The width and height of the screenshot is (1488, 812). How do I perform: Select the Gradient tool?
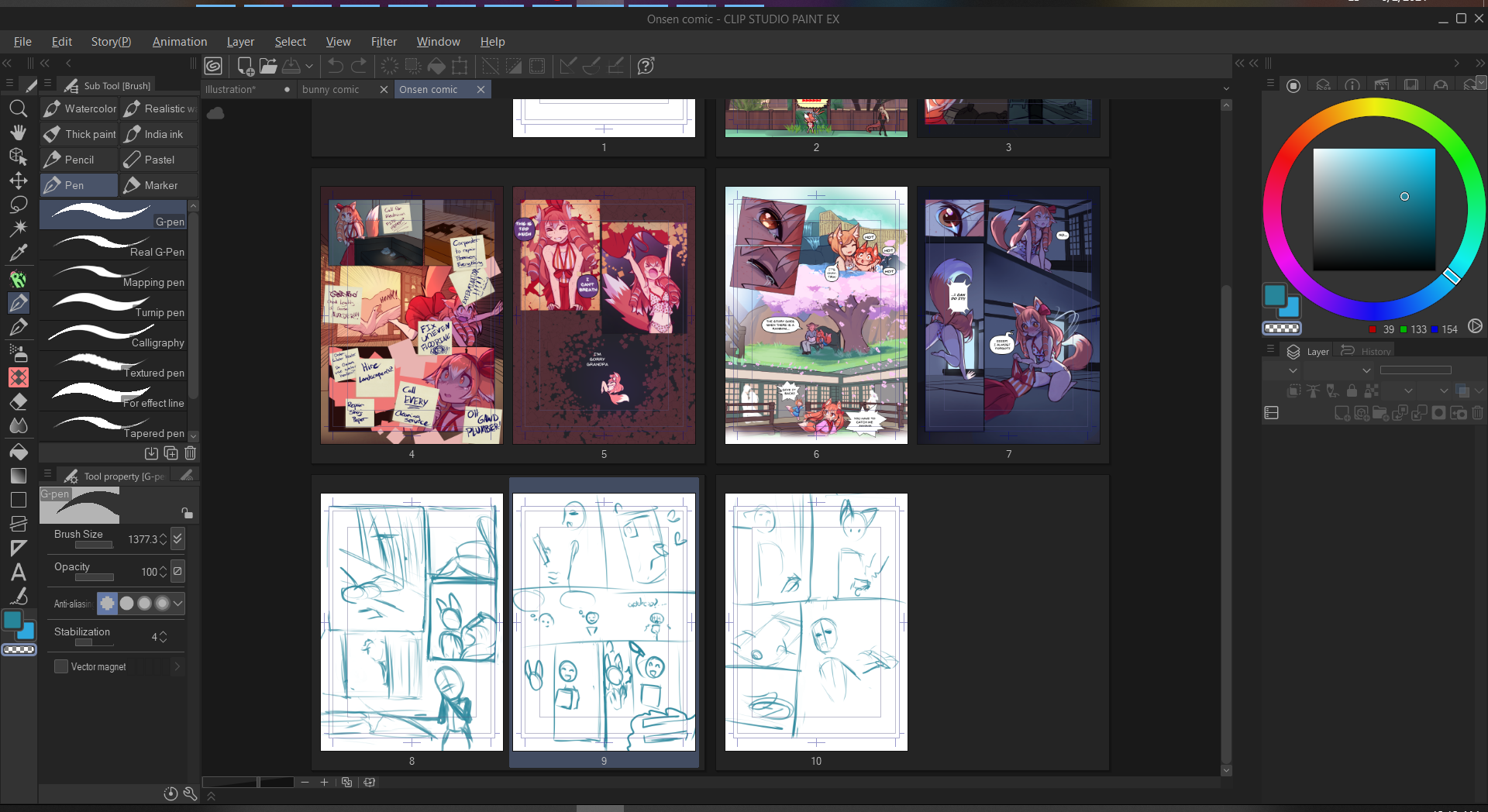19,475
